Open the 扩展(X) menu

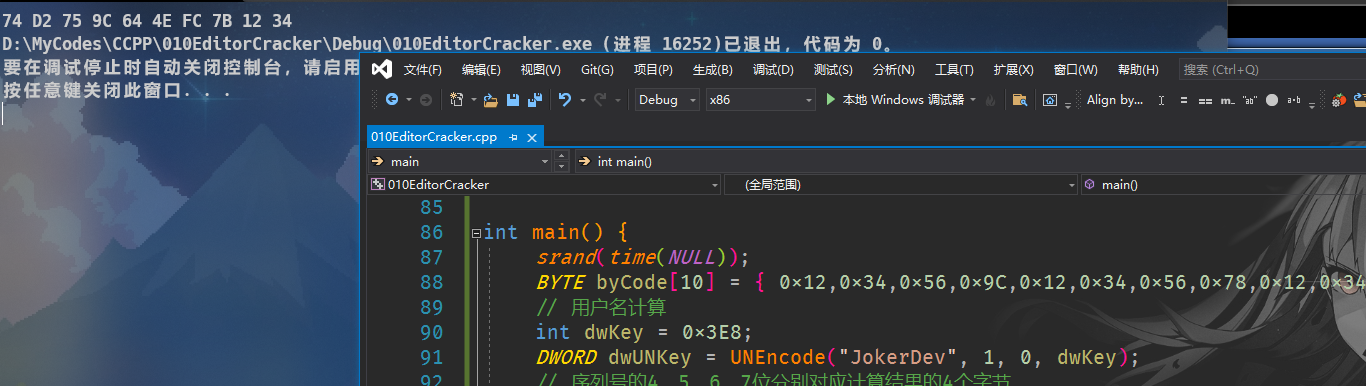[1013, 70]
